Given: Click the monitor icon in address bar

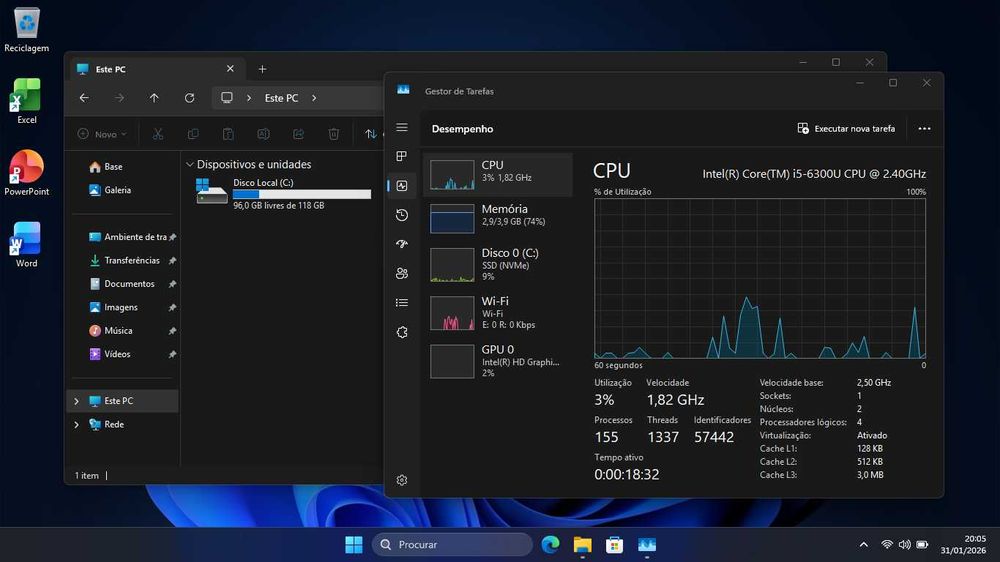Looking at the screenshot, I should pos(226,98).
